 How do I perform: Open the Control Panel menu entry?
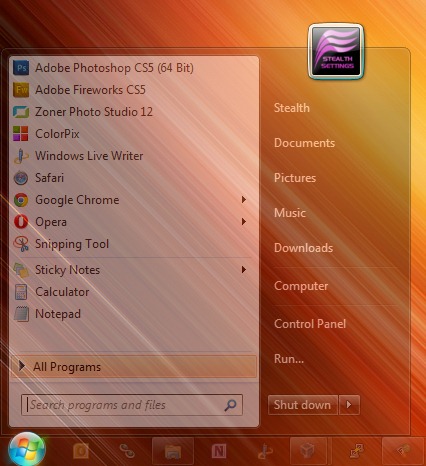point(310,324)
